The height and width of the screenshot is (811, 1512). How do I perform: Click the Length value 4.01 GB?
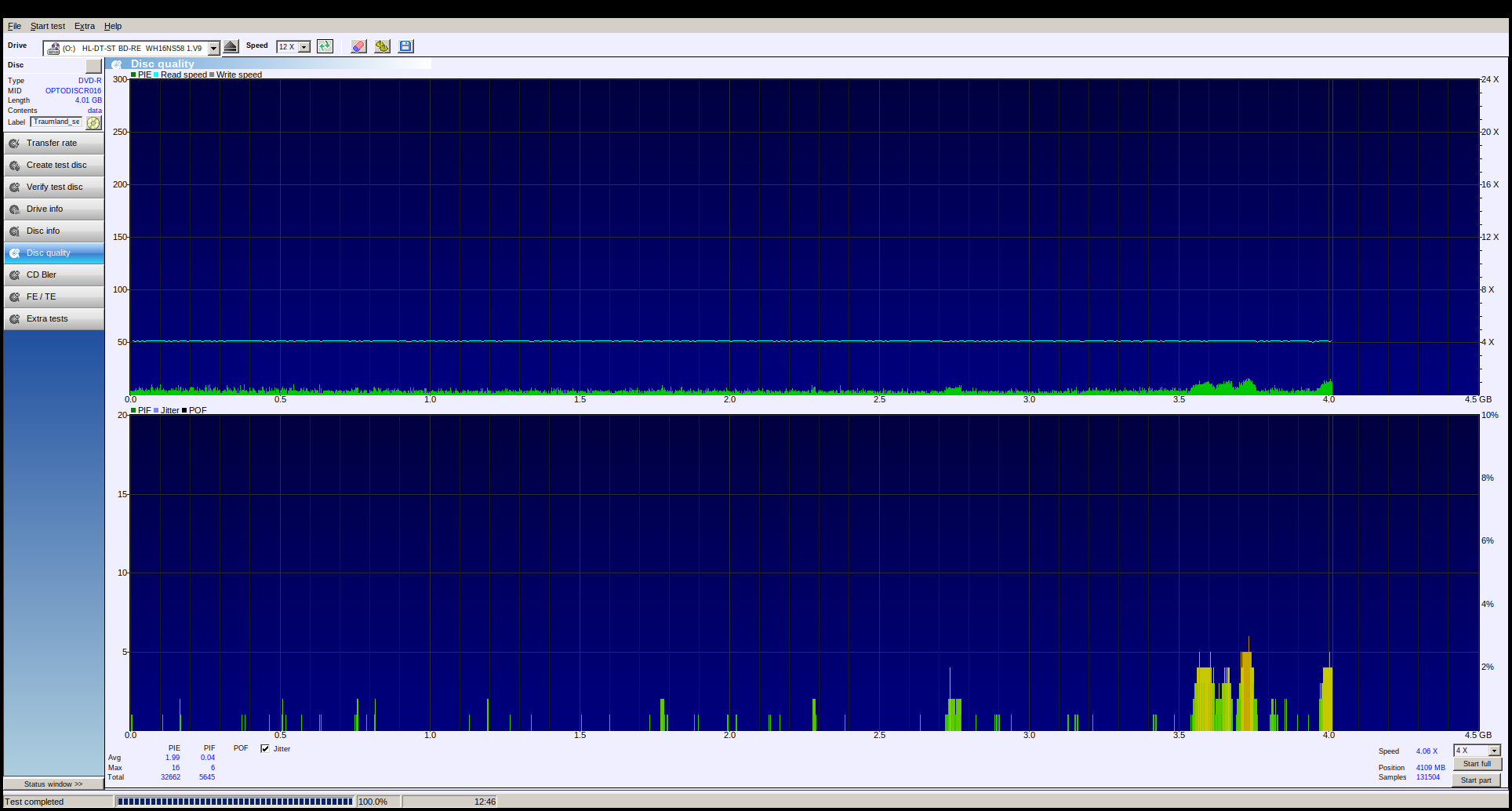tap(89, 100)
